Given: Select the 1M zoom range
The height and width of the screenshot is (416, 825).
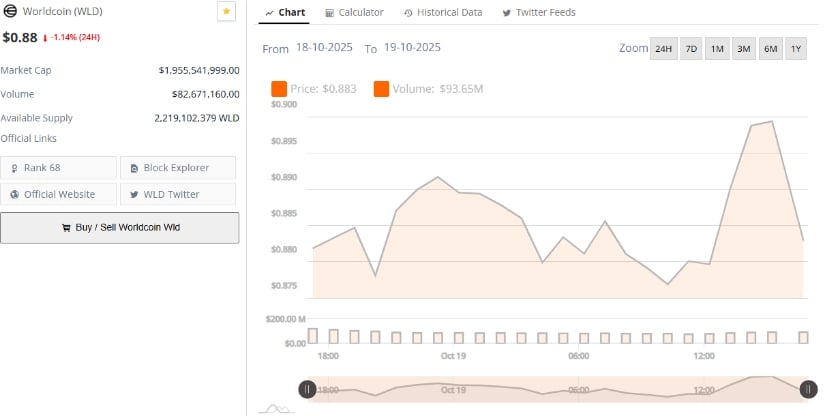Looking at the screenshot, I should [717, 49].
